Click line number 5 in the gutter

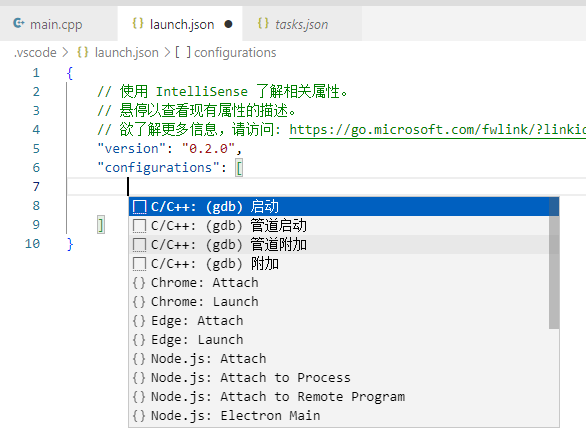coord(36,149)
